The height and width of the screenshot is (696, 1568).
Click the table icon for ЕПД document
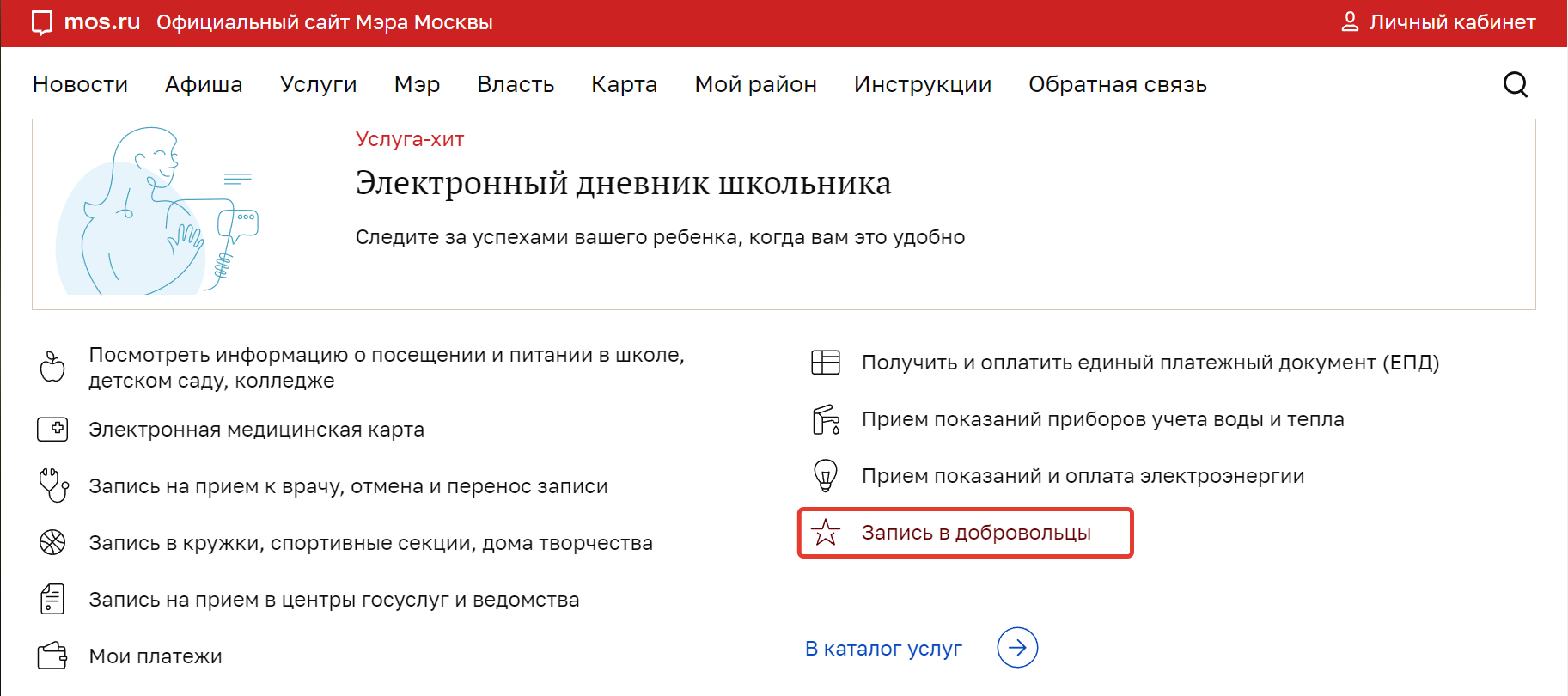point(826,363)
